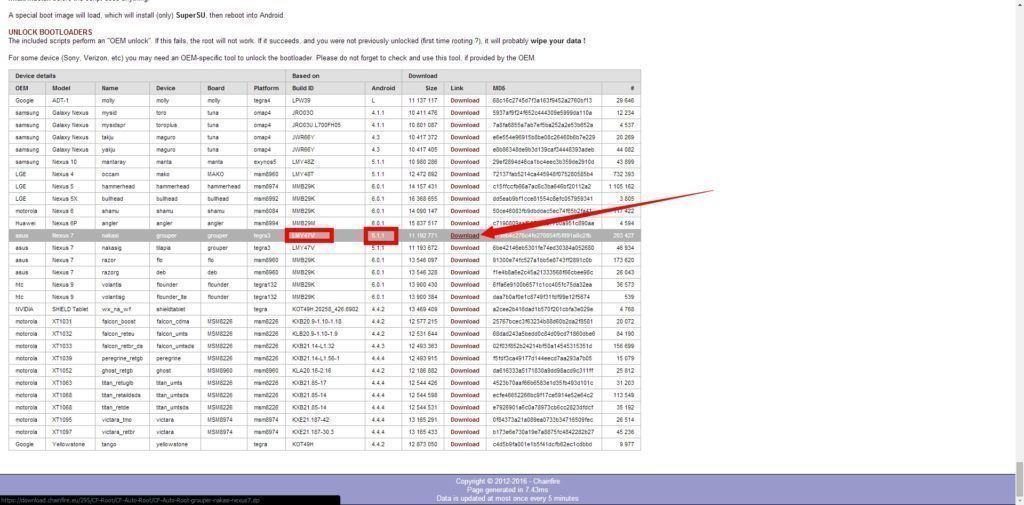
Task: Download the XT1031 falcon_boost package
Action: 464,321
